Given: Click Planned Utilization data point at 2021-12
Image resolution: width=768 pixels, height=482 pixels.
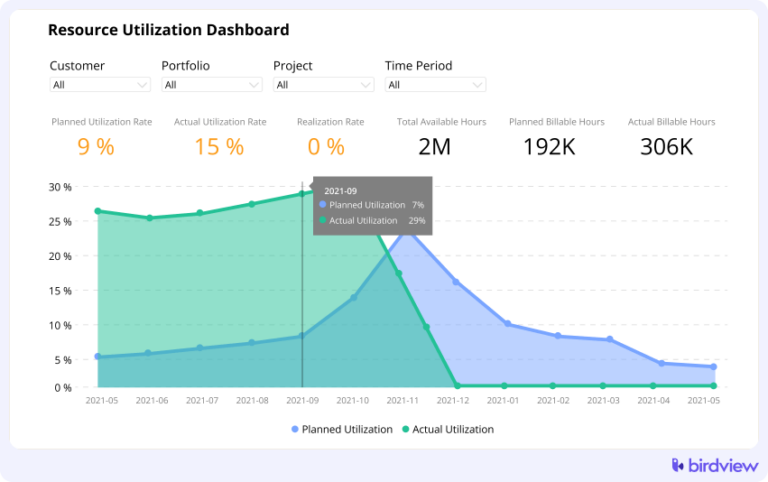Looking at the screenshot, I should point(456,282).
